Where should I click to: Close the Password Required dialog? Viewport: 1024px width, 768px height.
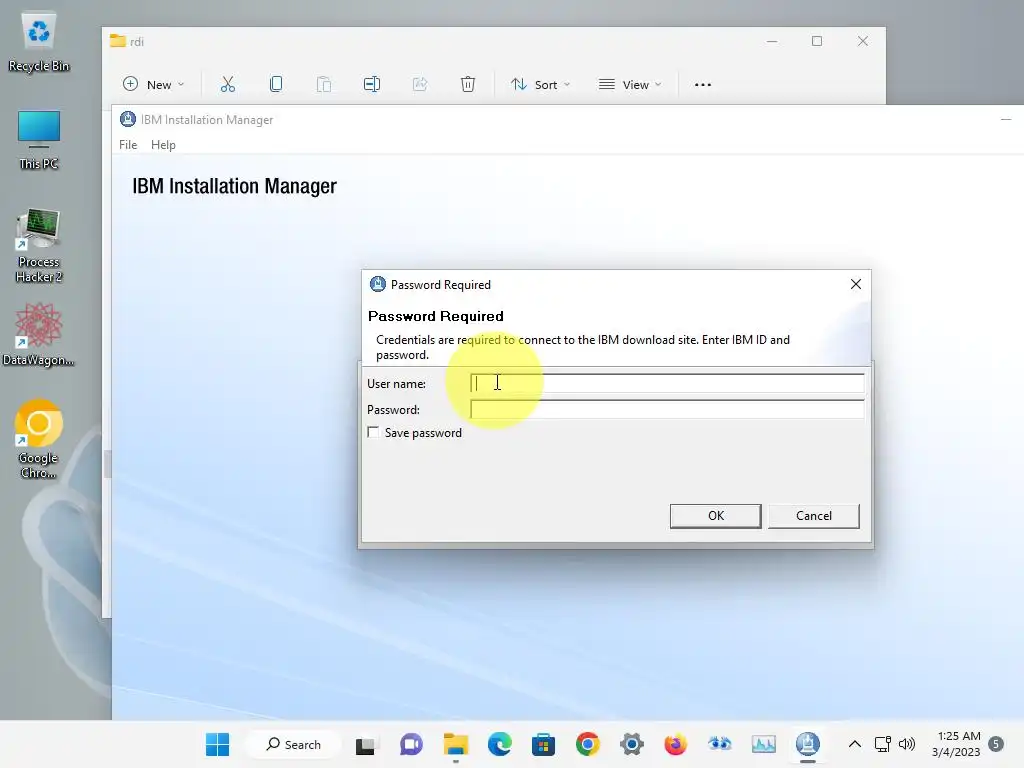(x=856, y=284)
